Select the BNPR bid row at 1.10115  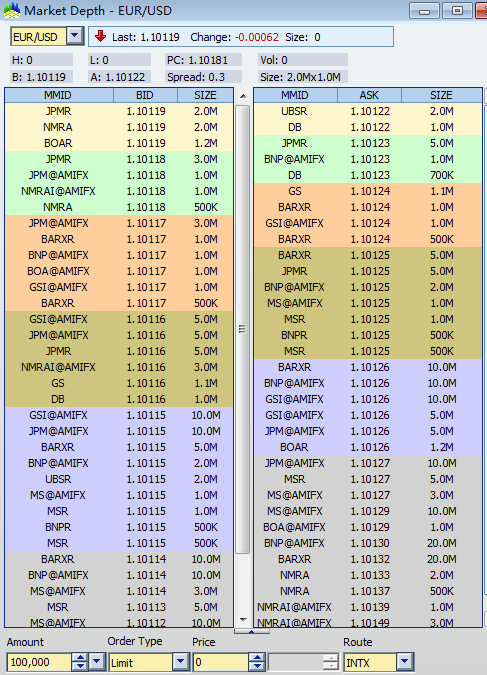119,527
